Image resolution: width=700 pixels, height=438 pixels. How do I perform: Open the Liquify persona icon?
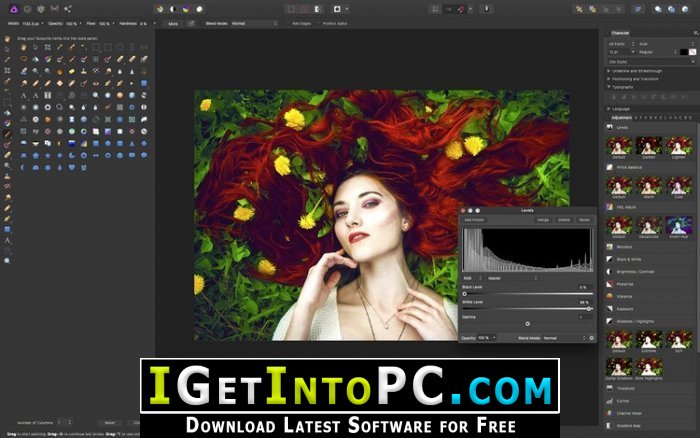(27, 9)
